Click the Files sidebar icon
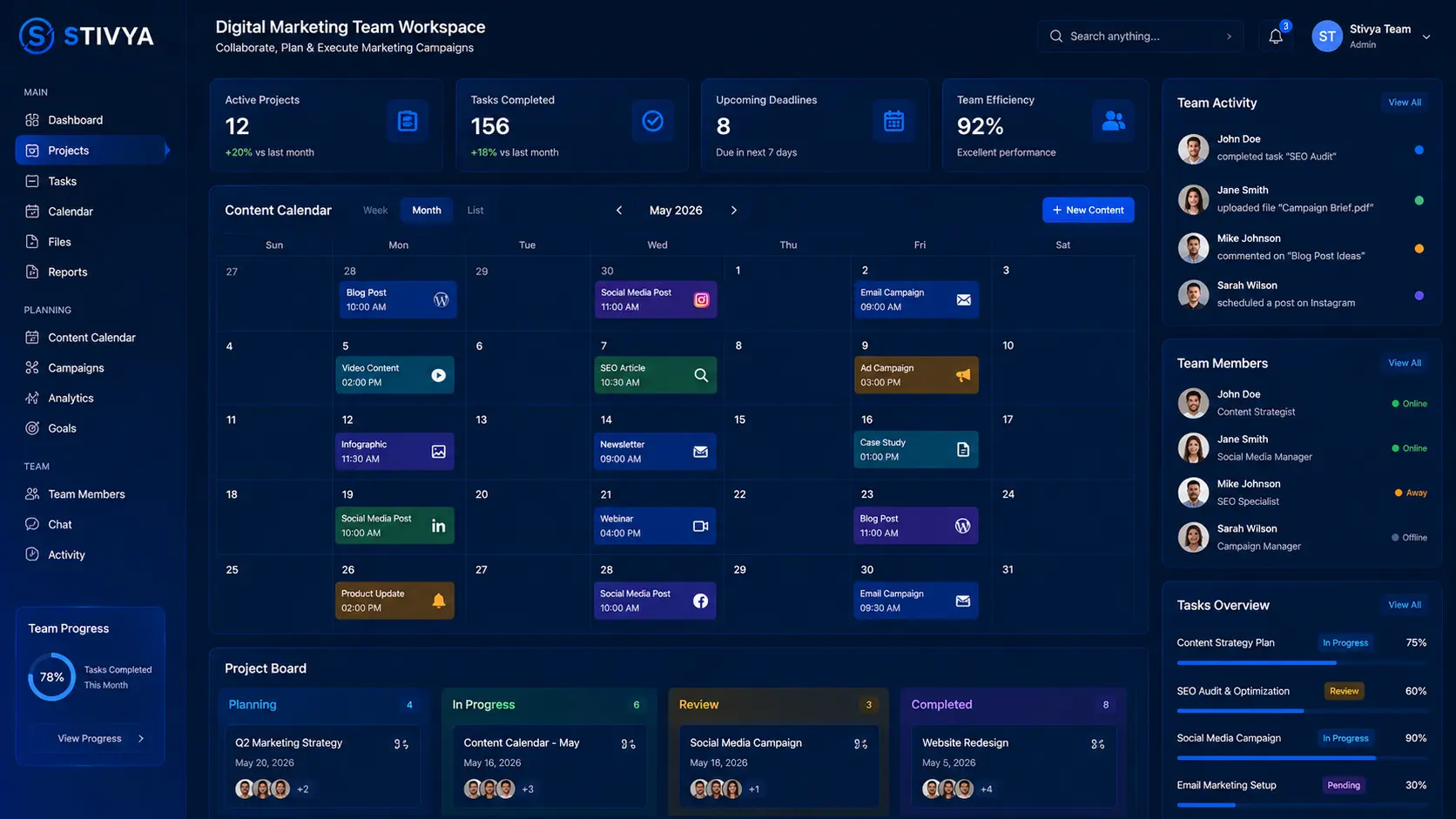The height and width of the screenshot is (819, 1456). (32, 241)
